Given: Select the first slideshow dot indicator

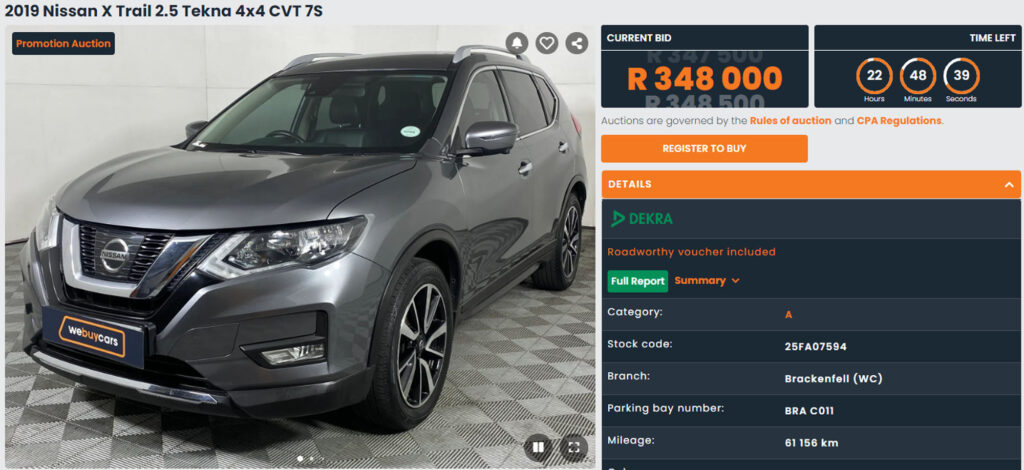Looking at the screenshot, I should click(x=300, y=459).
